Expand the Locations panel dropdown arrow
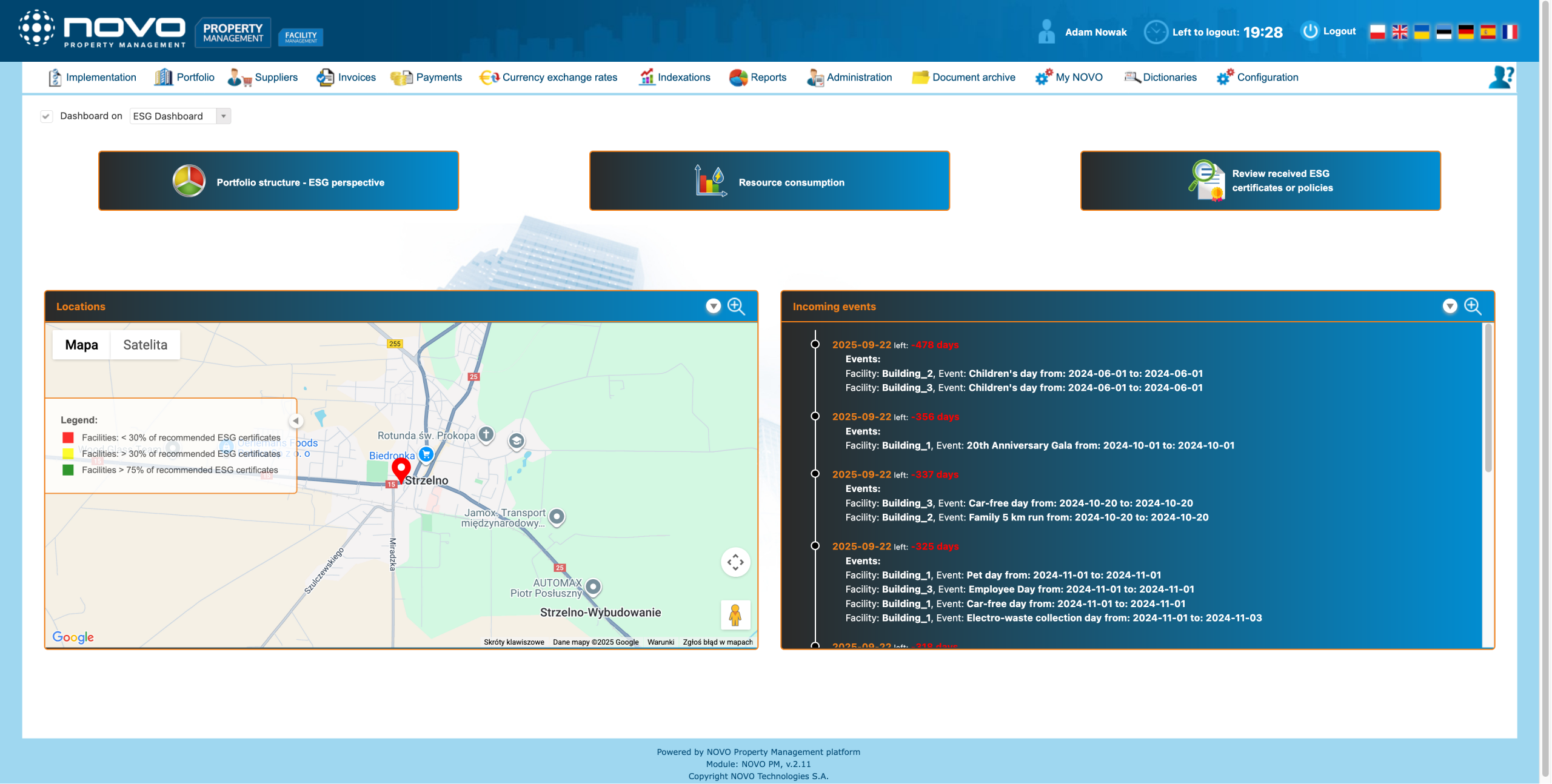 [x=713, y=306]
